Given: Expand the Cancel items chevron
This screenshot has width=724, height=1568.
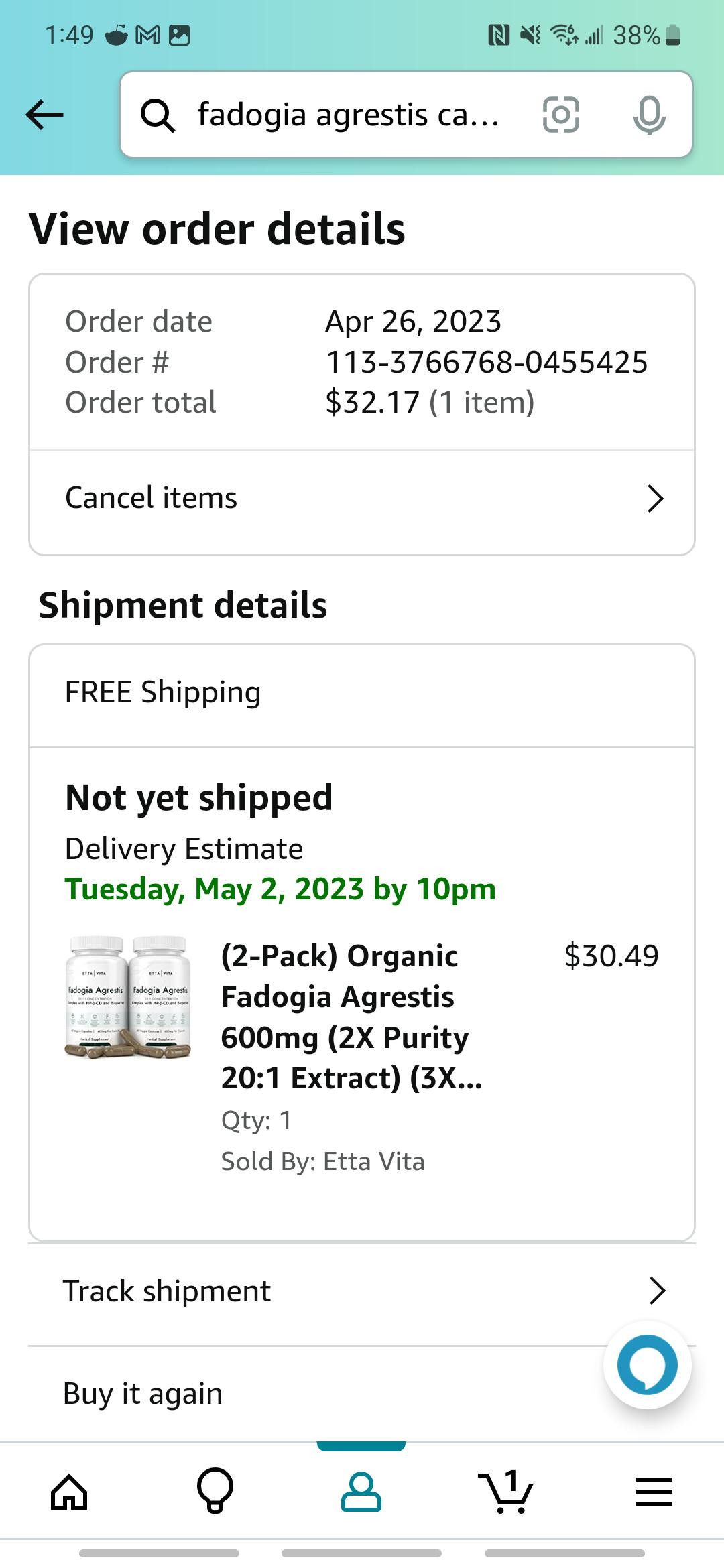Looking at the screenshot, I should [x=655, y=499].
